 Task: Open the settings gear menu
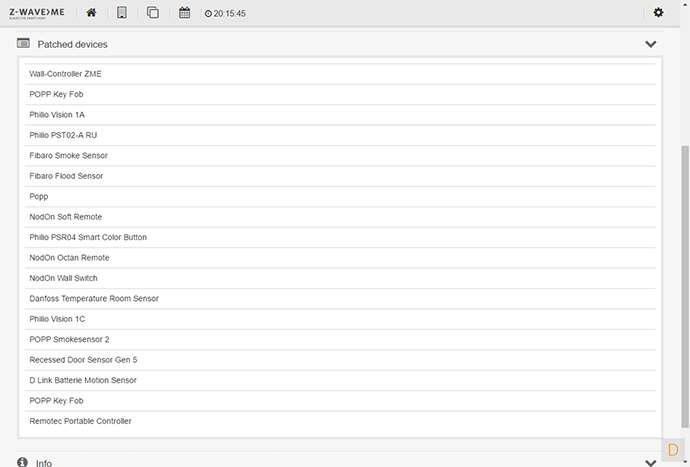[658, 12]
